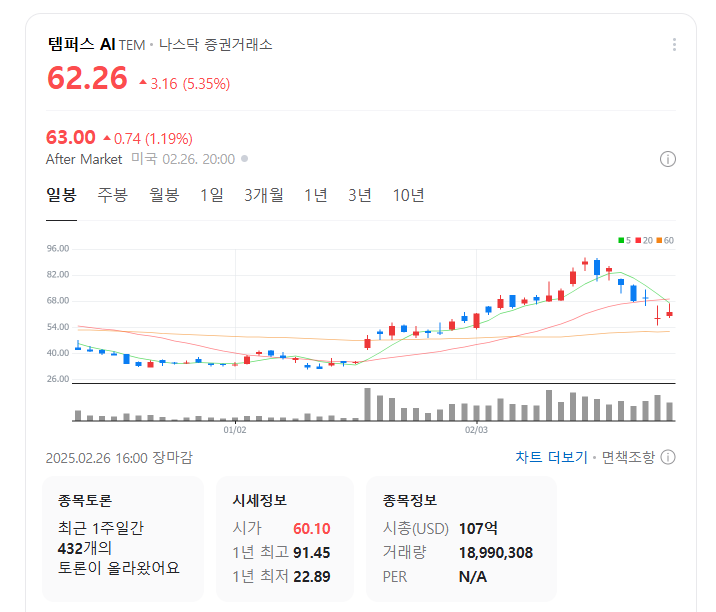Click the tallest volume bar in the chart
The height and width of the screenshot is (612, 716).
point(367,404)
